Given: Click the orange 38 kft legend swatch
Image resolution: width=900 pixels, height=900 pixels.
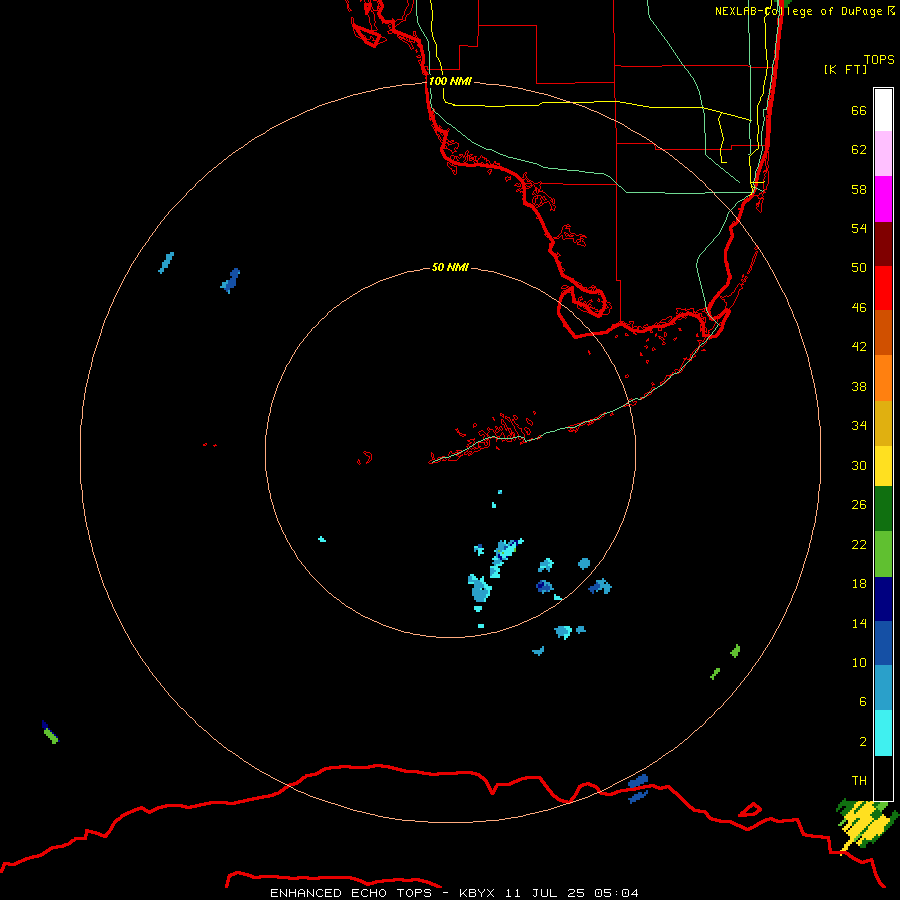Looking at the screenshot, I should point(883,378).
